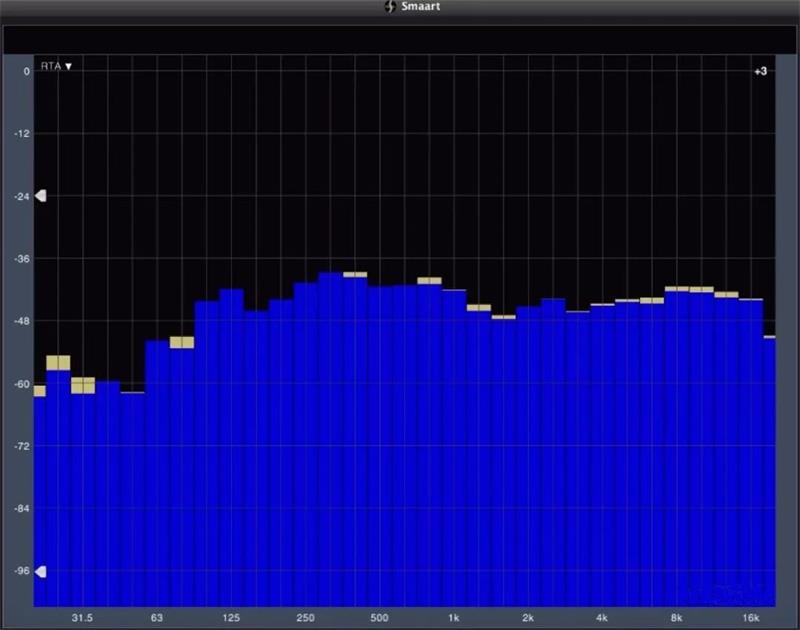Viewport: 800px width, 630px height.
Task: Click the peak-hold marker just left of 1k
Action: tap(429, 281)
